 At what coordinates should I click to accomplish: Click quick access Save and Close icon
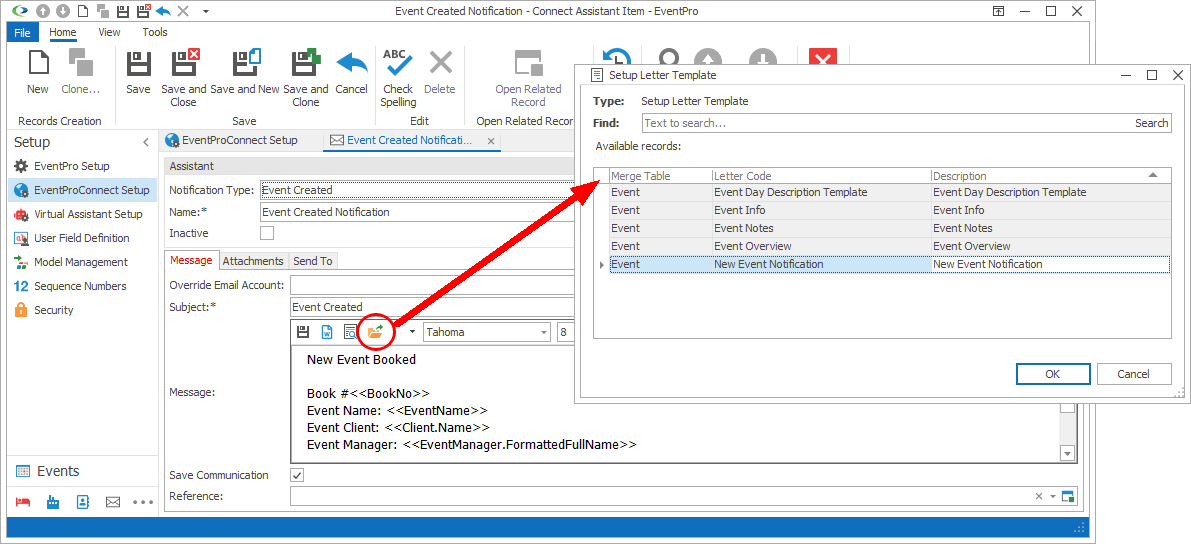pos(142,11)
